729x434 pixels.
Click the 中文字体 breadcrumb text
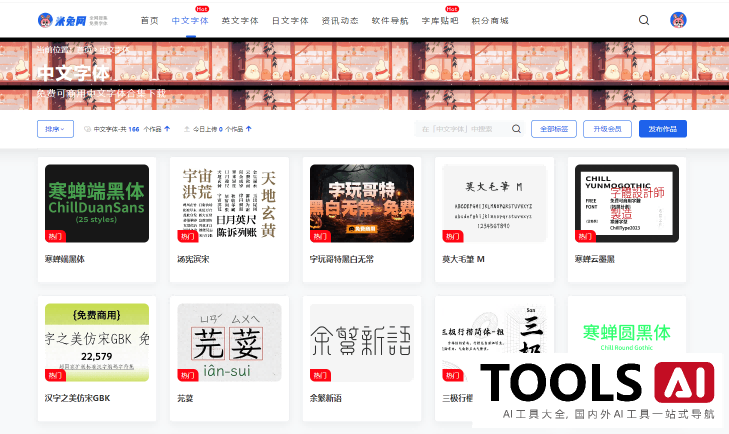coord(114,49)
